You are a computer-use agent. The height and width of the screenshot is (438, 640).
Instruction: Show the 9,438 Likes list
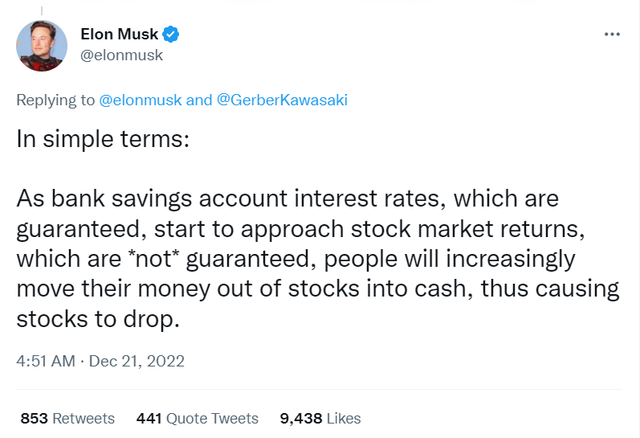pyautogui.click(x=318, y=418)
